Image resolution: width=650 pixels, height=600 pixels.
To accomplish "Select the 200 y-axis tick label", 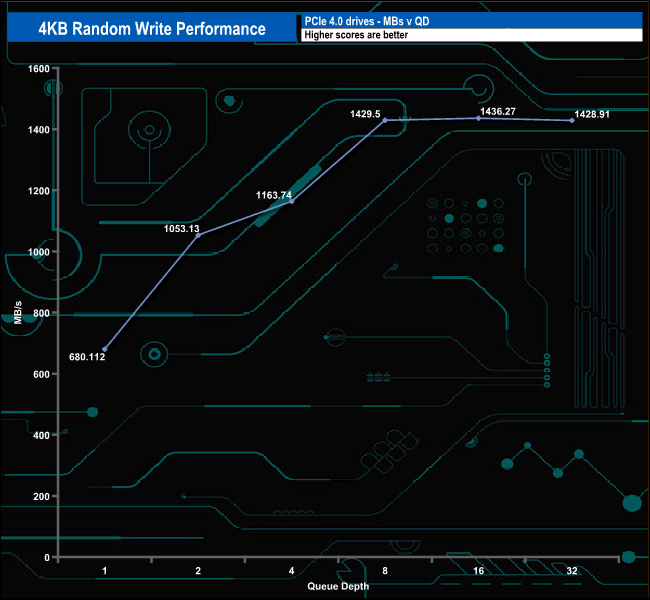I will tap(41, 496).
